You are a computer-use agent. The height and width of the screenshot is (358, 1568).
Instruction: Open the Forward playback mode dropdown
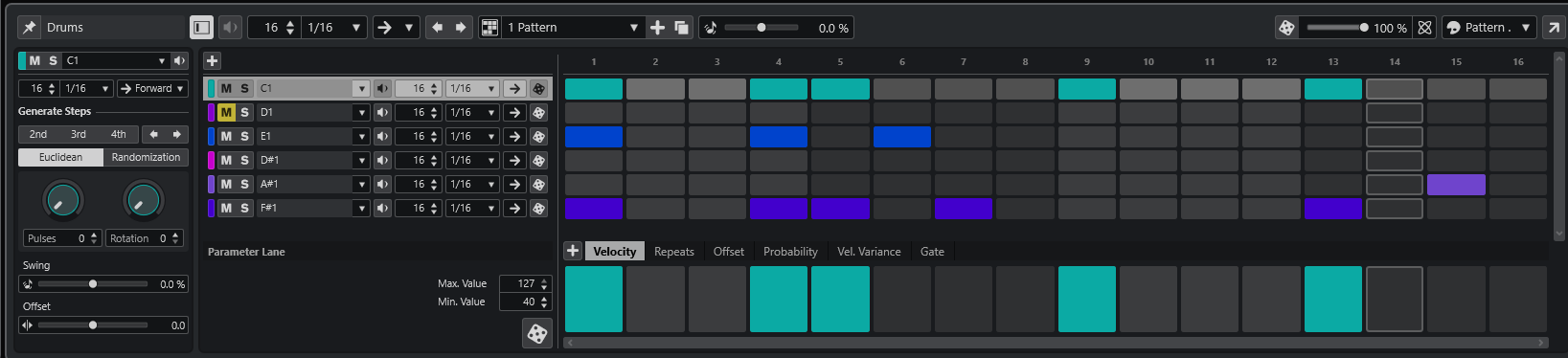(152, 88)
